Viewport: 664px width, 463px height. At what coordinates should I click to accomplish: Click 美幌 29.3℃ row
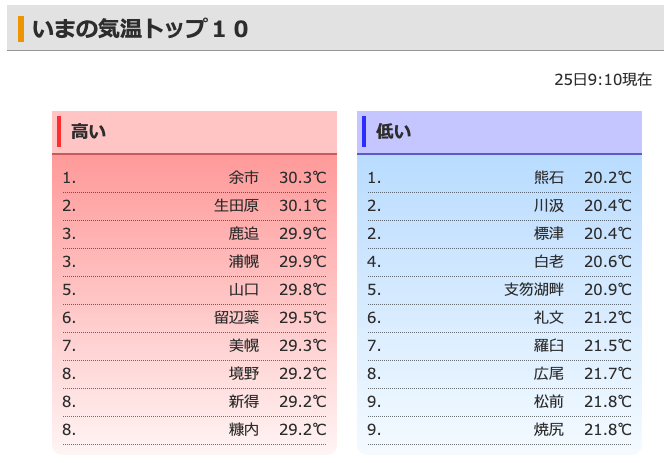coord(194,346)
